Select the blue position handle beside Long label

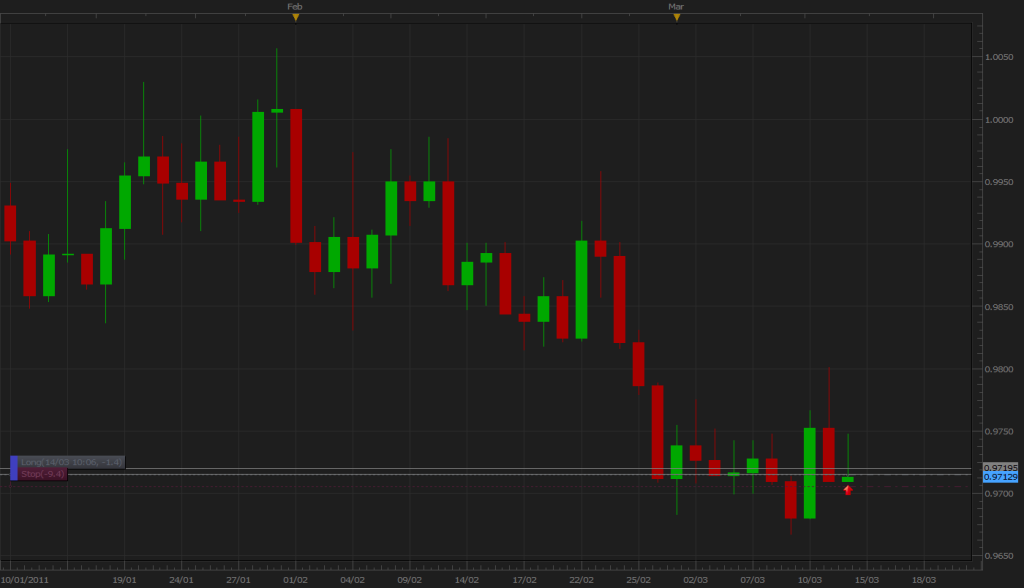tap(14, 468)
